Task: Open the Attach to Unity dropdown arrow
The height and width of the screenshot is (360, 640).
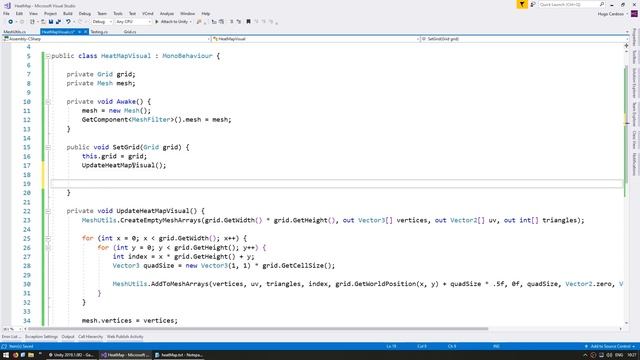Action: click(191, 22)
